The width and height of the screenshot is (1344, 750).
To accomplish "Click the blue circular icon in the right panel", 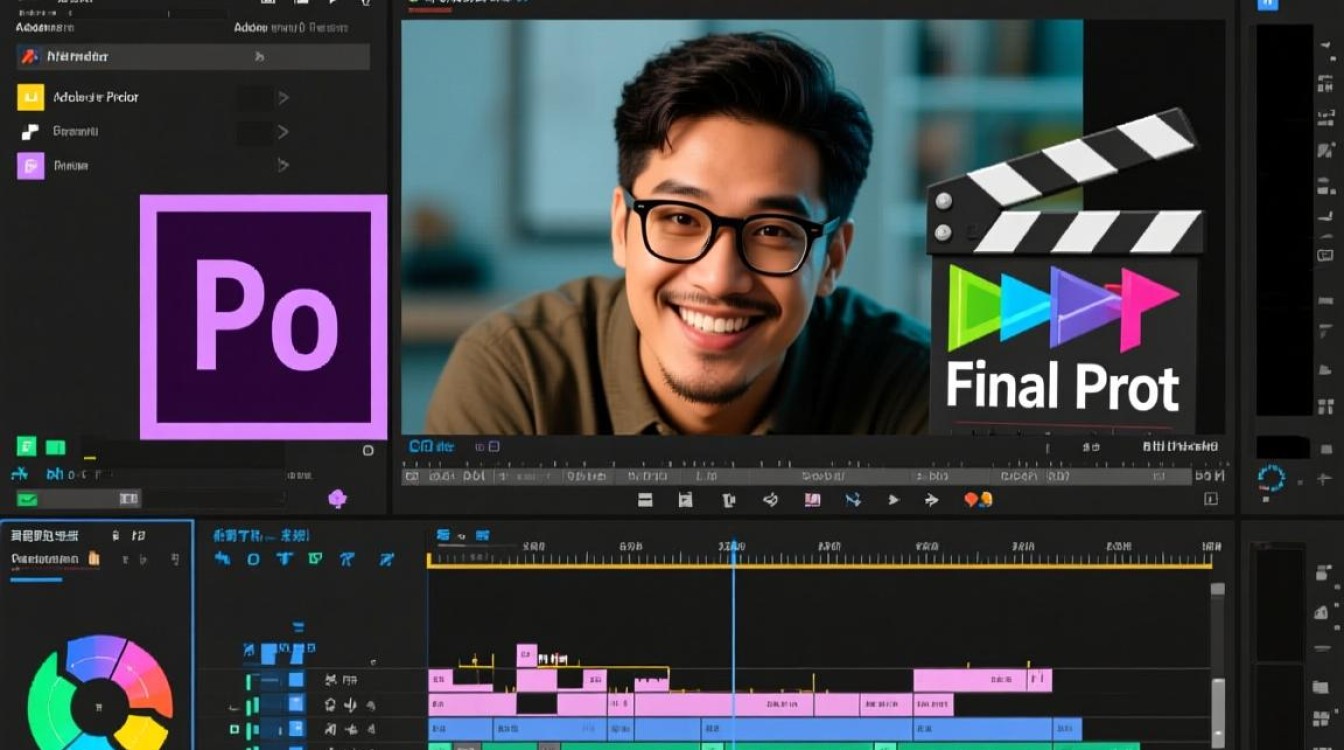I will [x=1272, y=478].
